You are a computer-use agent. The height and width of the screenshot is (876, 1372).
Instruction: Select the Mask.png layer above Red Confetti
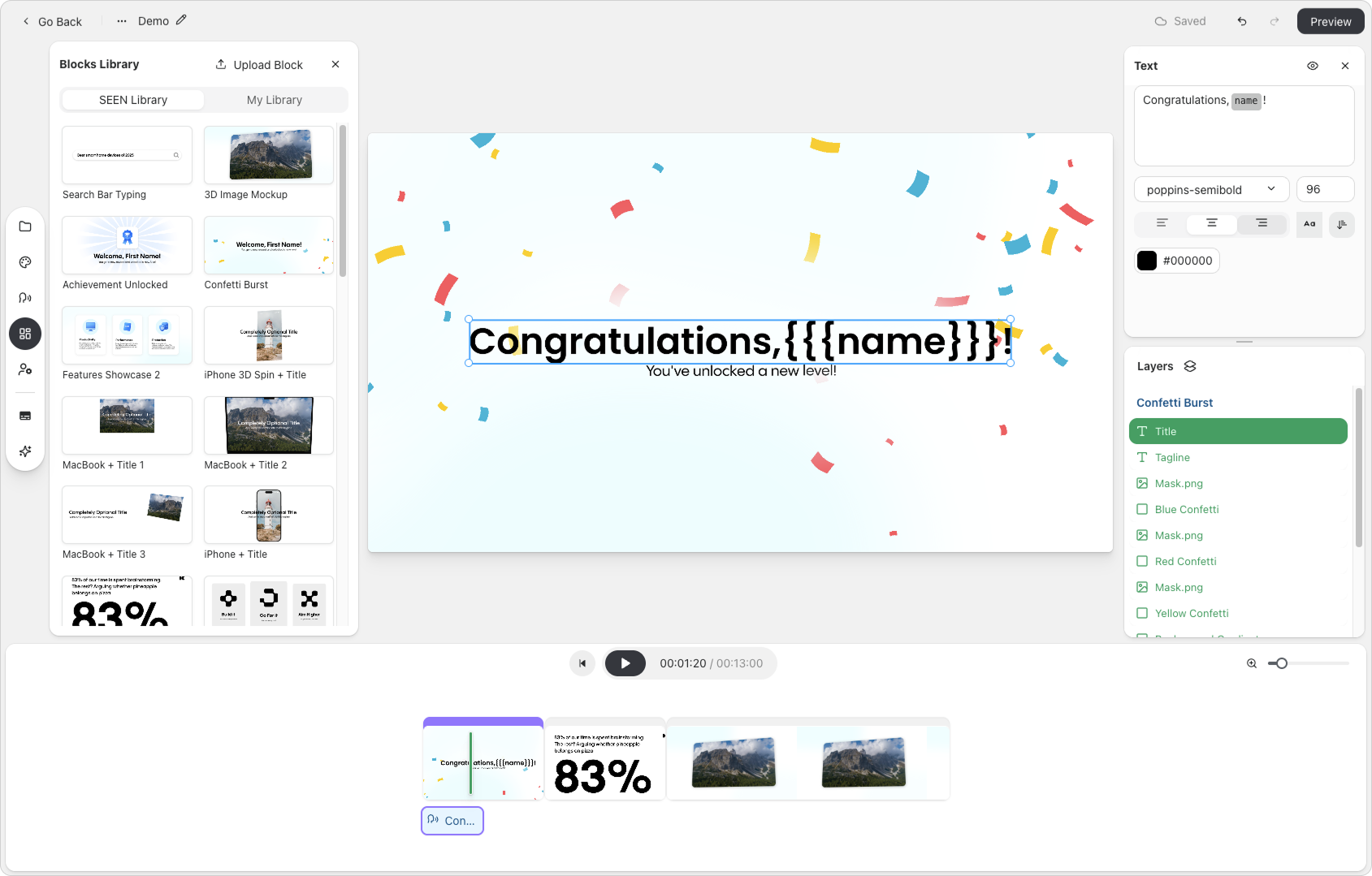[1238, 535]
